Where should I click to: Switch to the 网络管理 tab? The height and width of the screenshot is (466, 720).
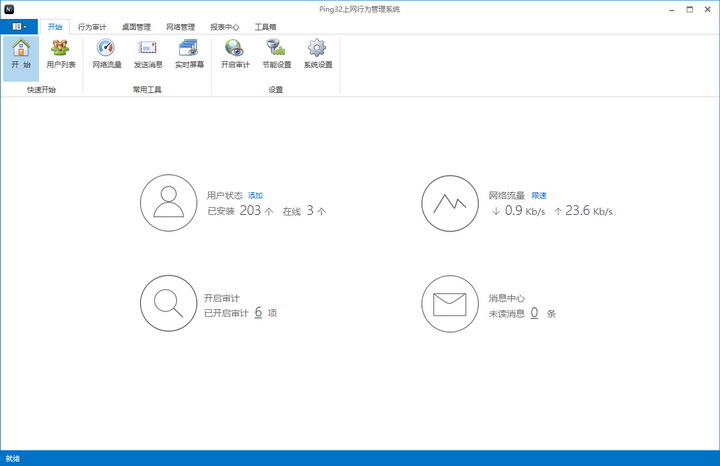point(180,27)
